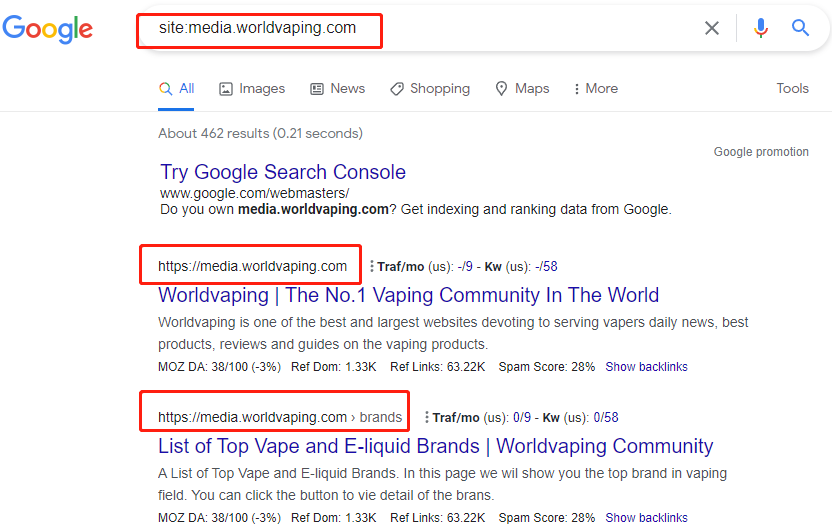The height and width of the screenshot is (532, 832).
Task: Select the All results tab
Action: [176, 89]
